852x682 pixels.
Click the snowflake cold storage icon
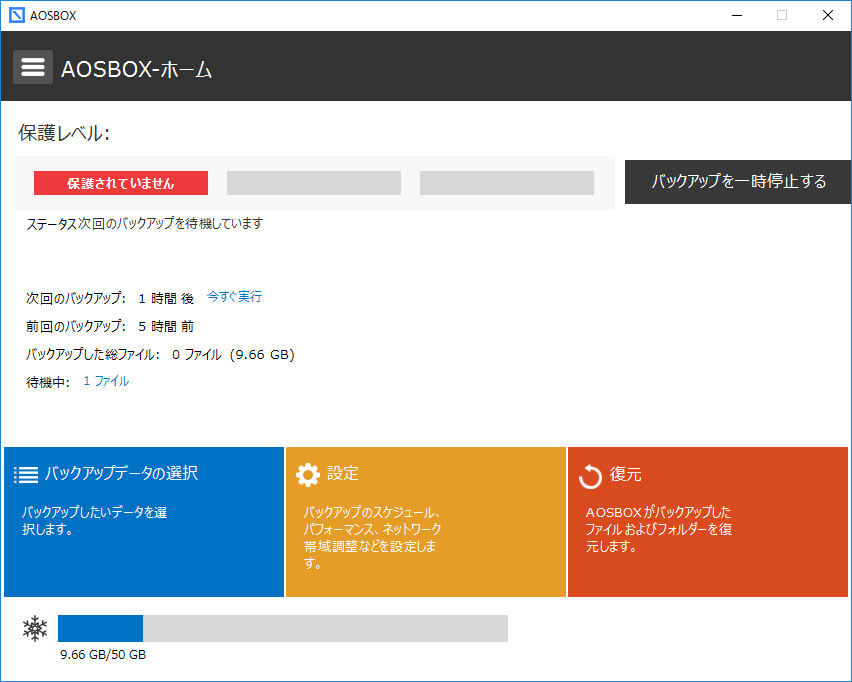click(x=35, y=628)
